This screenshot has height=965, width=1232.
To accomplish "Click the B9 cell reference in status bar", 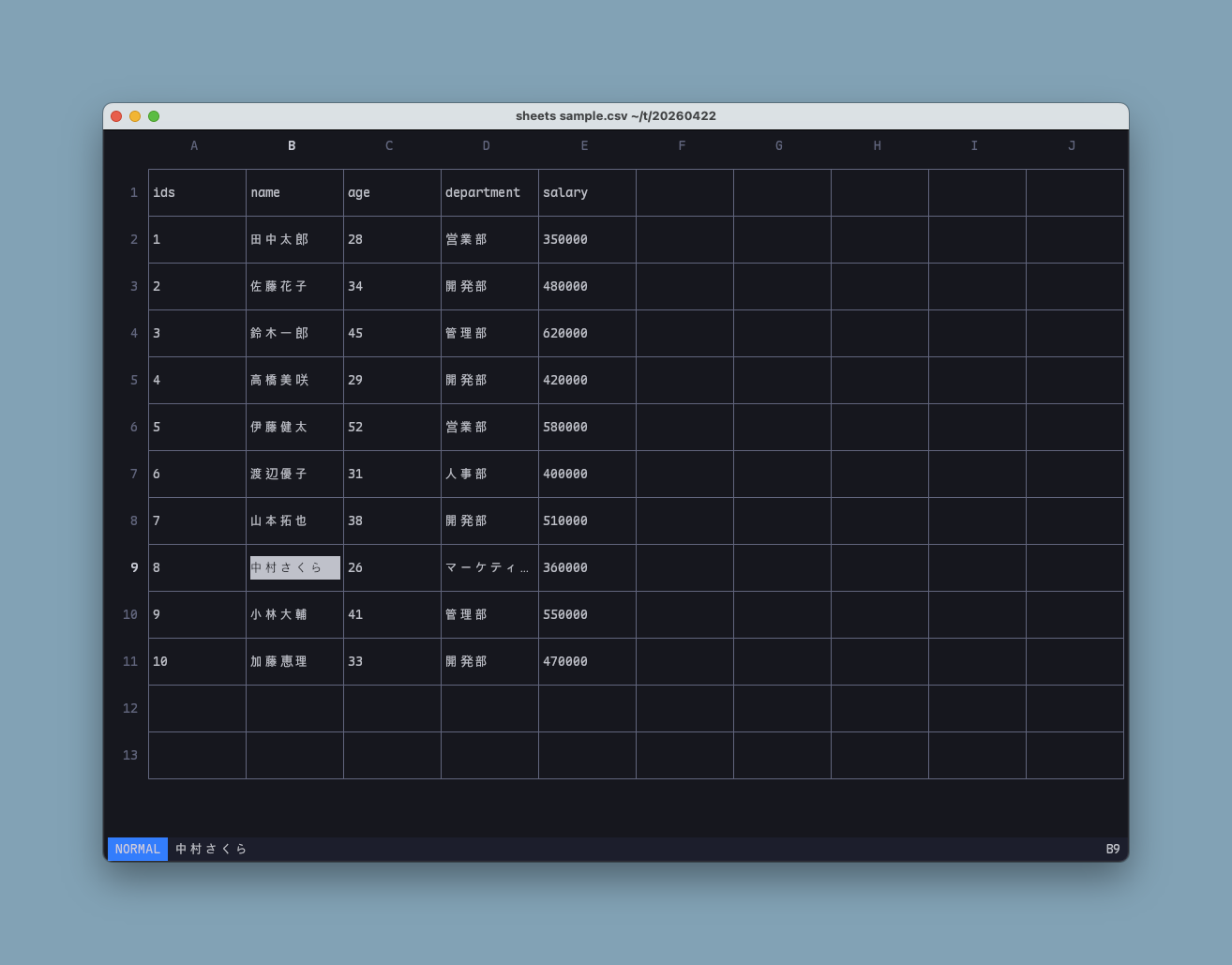I will [x=1112, y=849].
